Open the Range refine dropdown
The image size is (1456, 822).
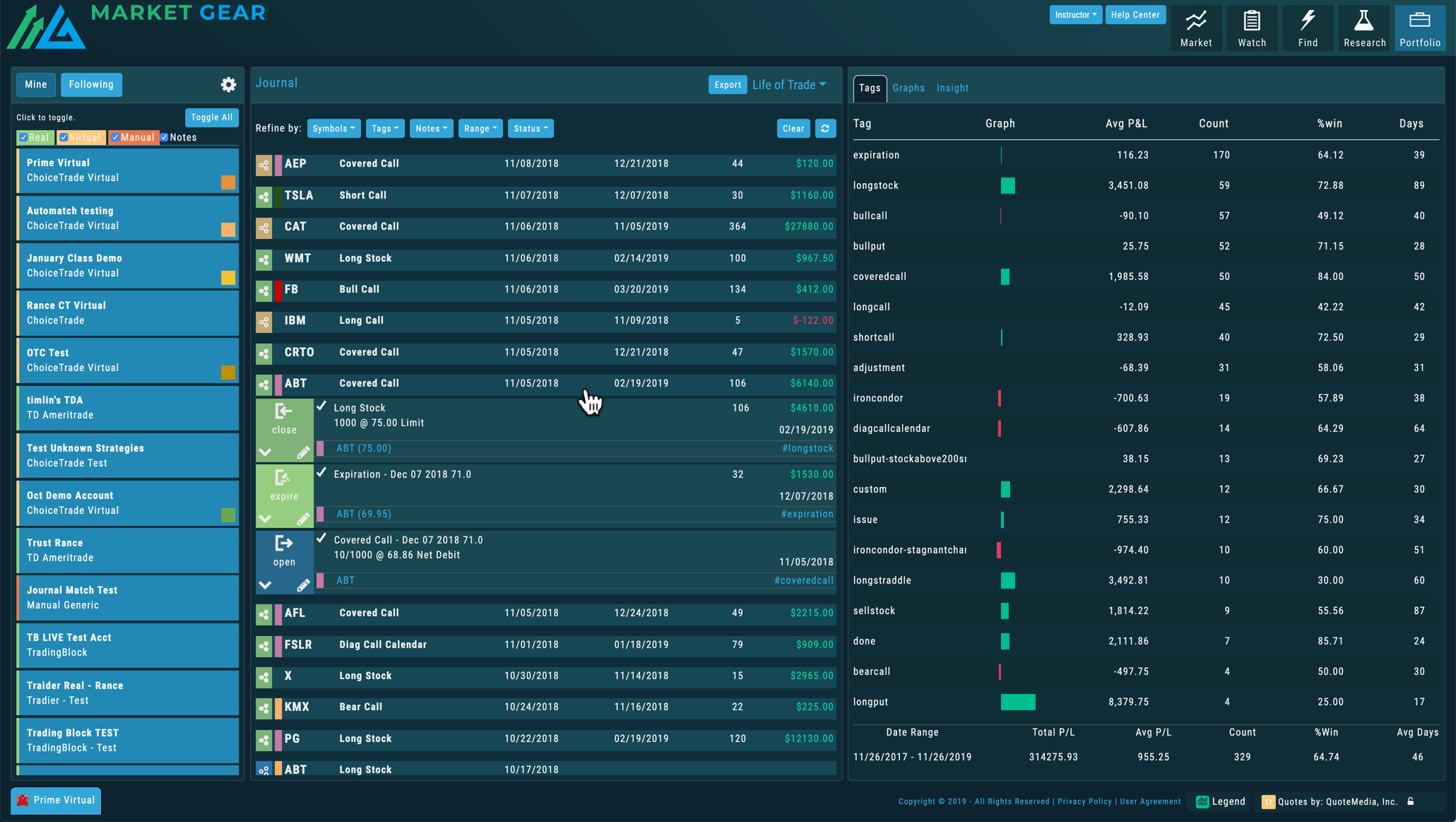(480, 129)
